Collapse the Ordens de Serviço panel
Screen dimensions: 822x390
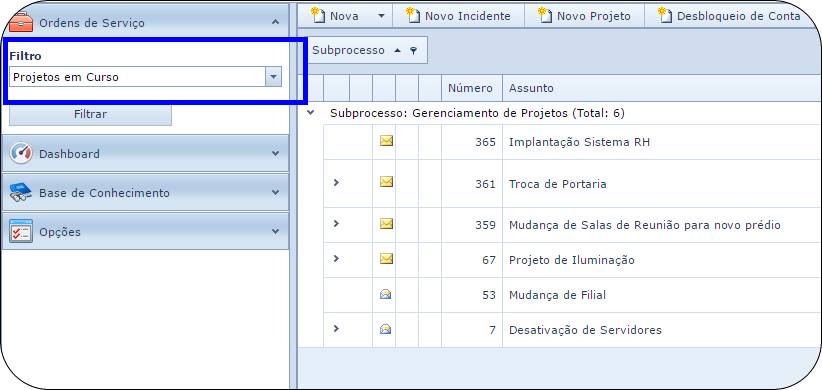tap(275, 22)
